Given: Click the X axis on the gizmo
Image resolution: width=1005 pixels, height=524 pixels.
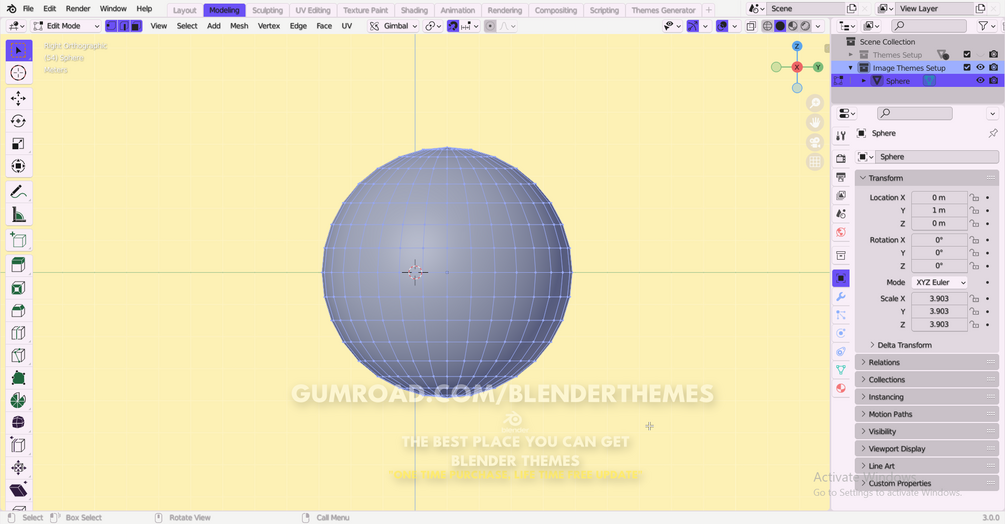Looking at the screenshot, I should pyautogui.click(x=797, y=67).
